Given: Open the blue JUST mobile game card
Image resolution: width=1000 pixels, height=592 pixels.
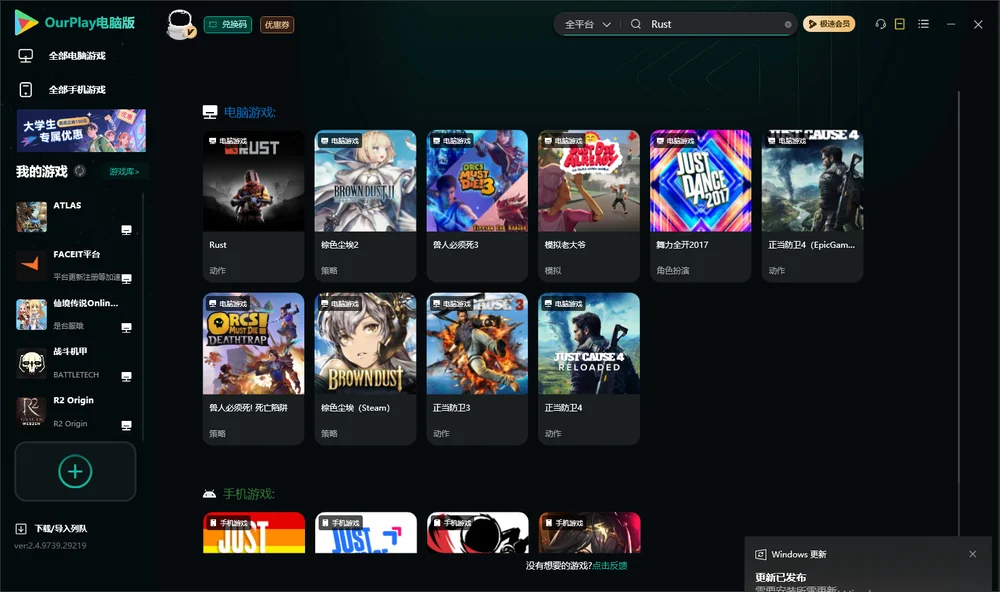Looking at the screenshot, I should coord(365,533).
